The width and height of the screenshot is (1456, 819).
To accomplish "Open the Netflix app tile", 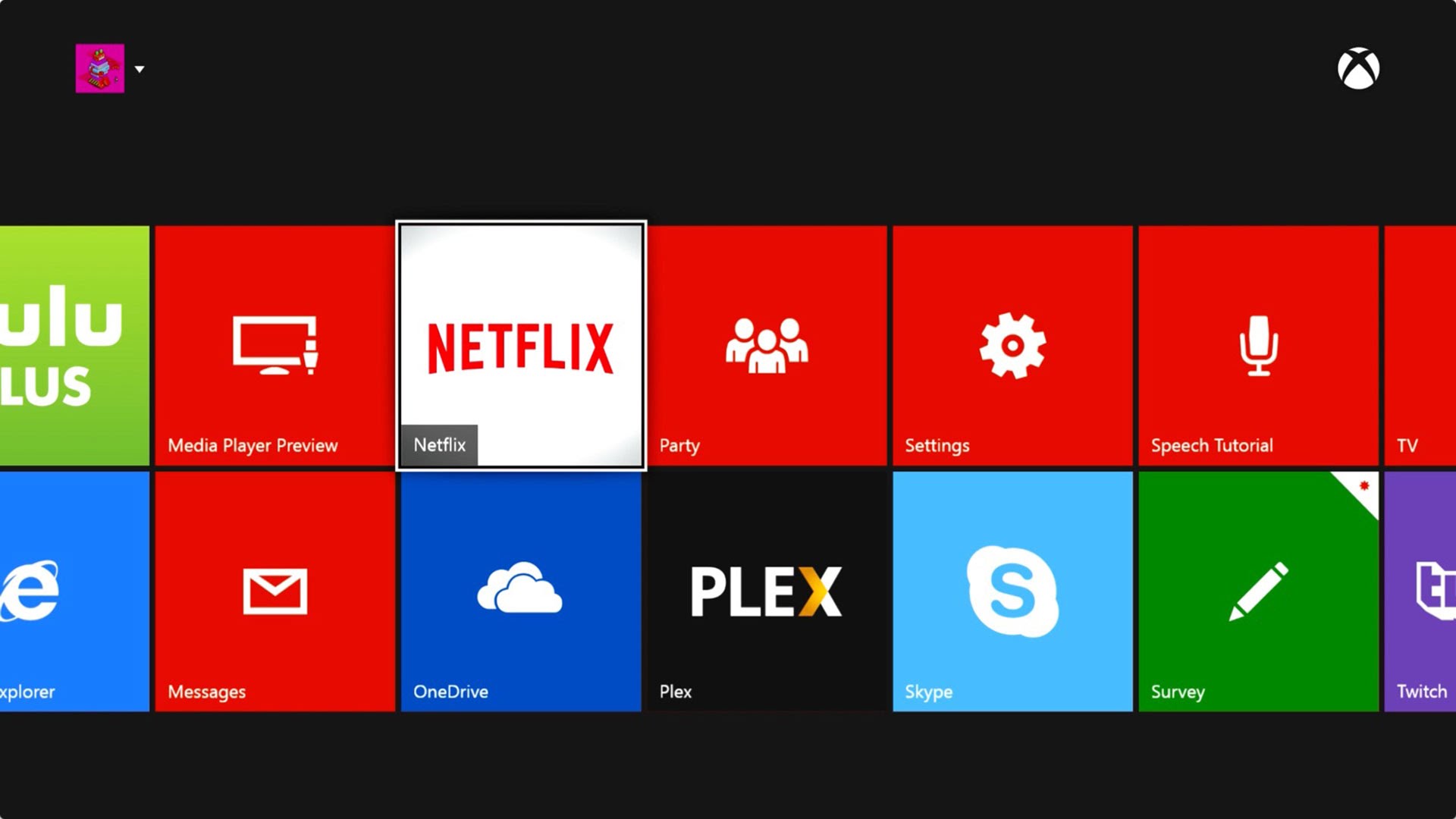I will pos(521,346).
